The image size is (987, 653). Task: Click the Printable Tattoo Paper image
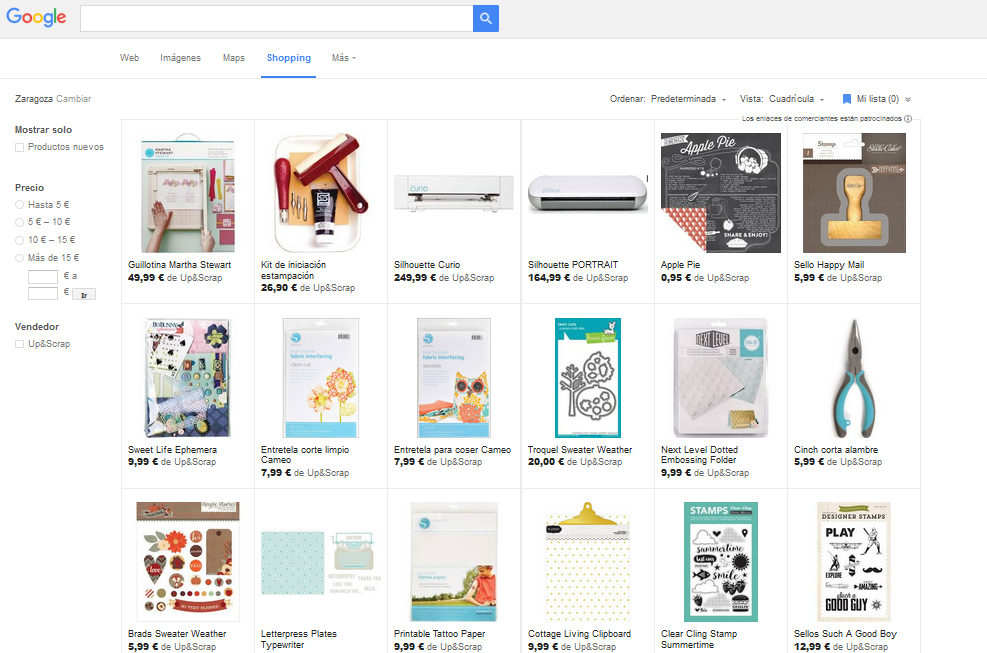454,562
